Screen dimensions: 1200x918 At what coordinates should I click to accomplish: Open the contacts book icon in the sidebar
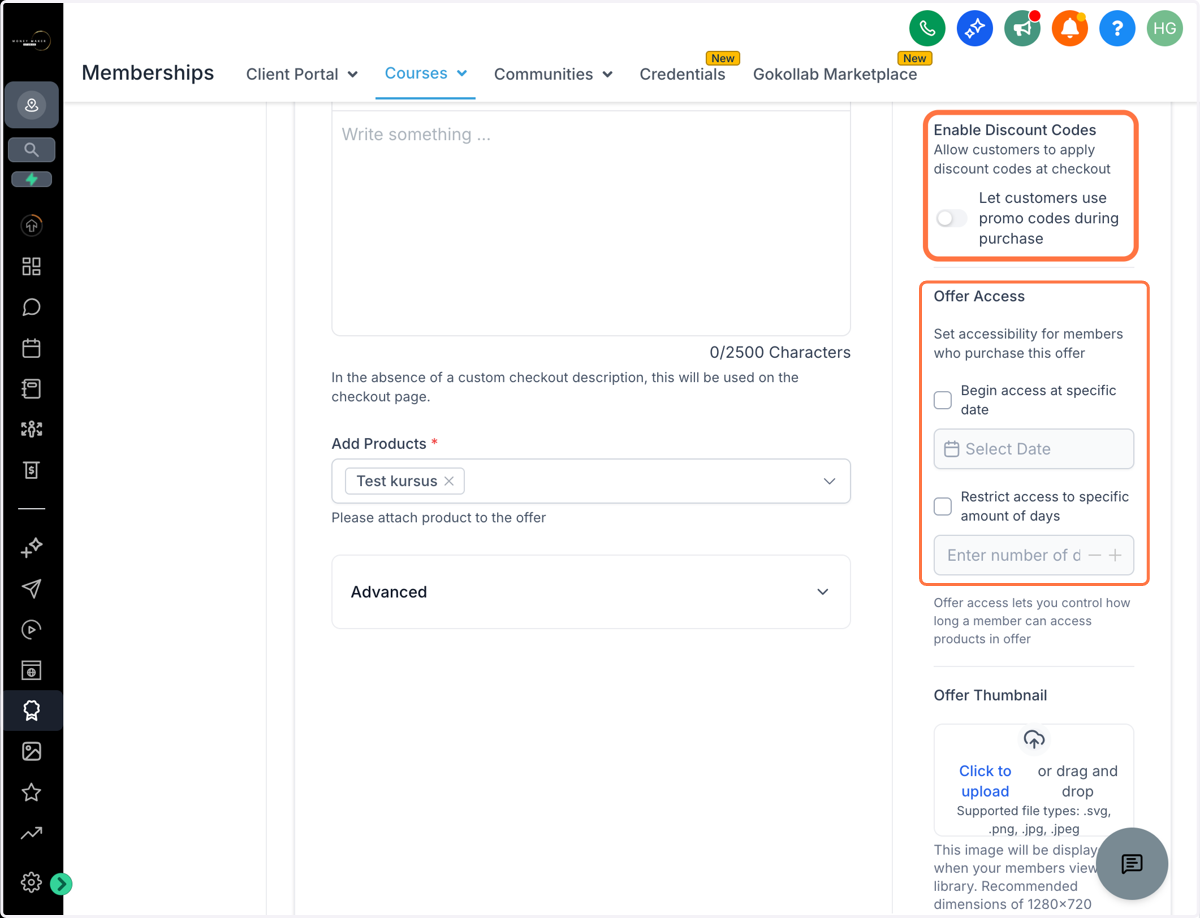[31, 389]
